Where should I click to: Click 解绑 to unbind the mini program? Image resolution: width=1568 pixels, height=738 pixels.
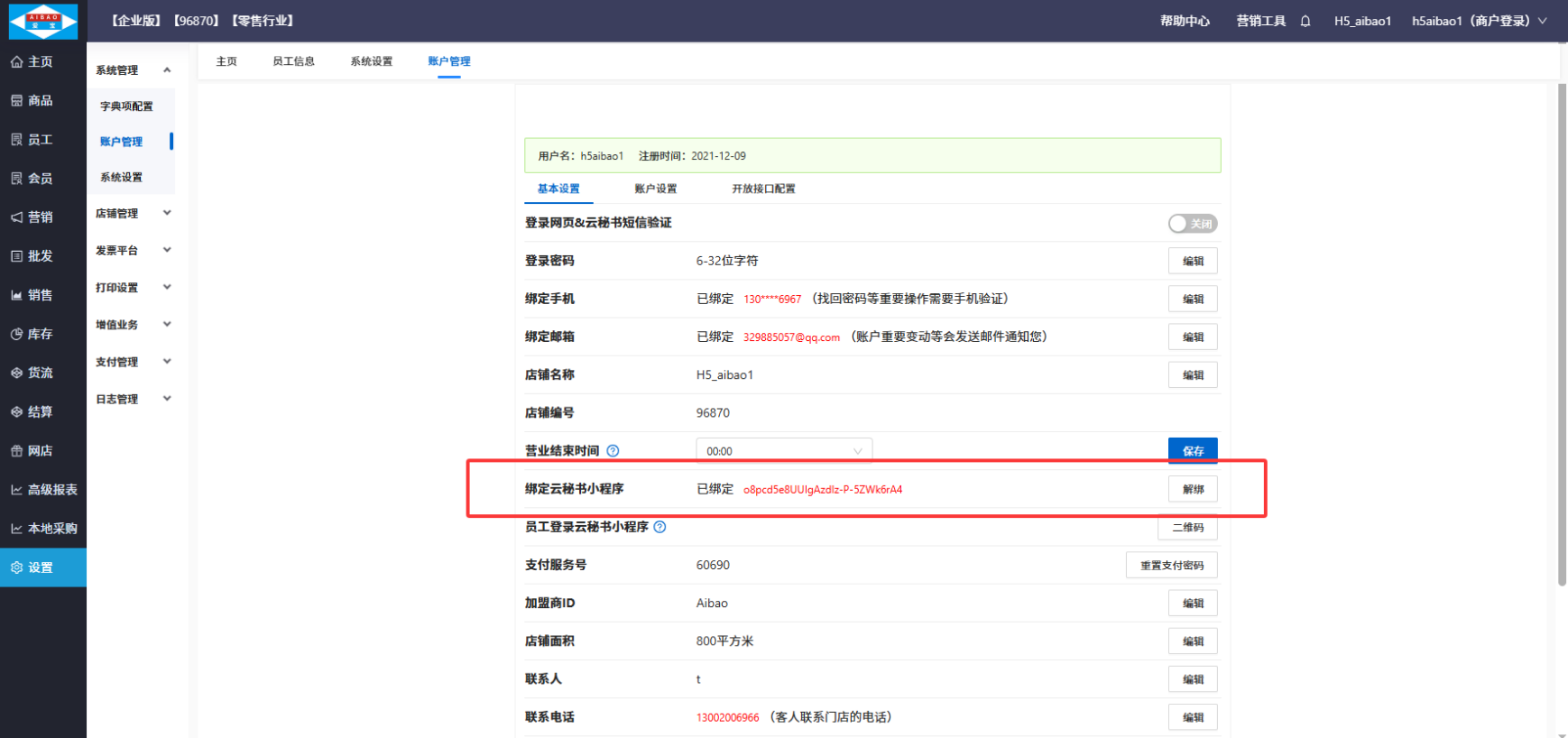pos(1193,489)
